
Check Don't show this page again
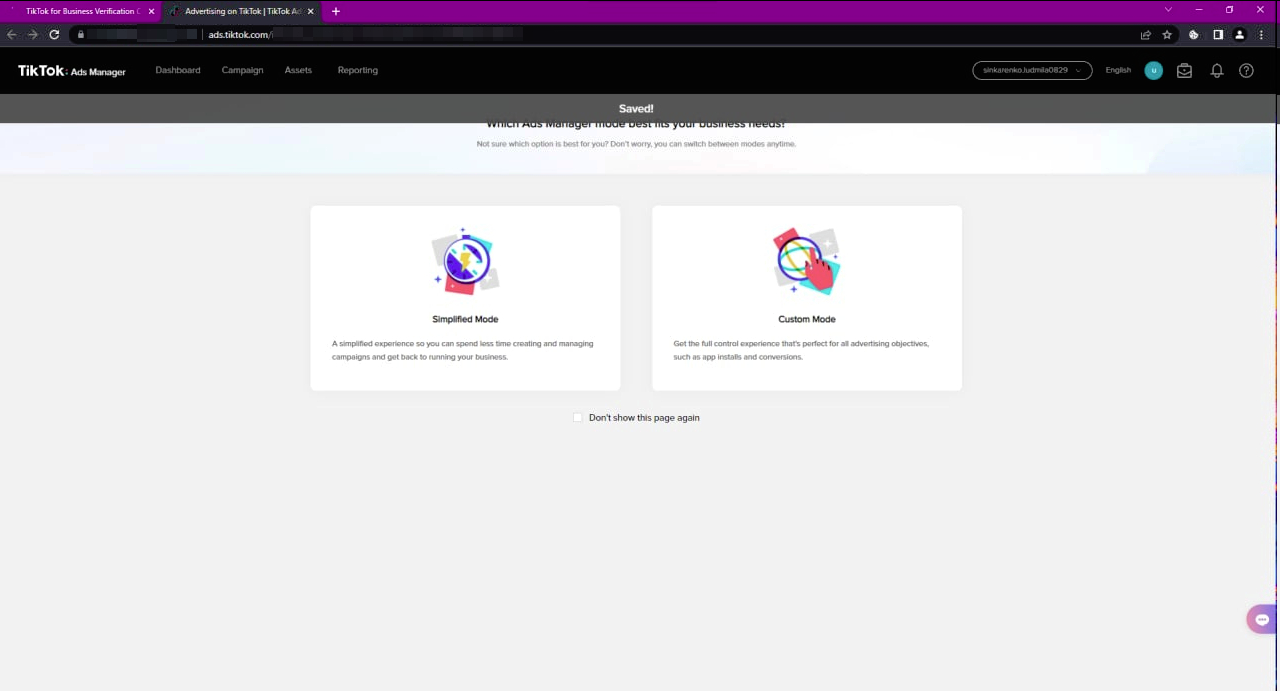(x=577, y=417)
